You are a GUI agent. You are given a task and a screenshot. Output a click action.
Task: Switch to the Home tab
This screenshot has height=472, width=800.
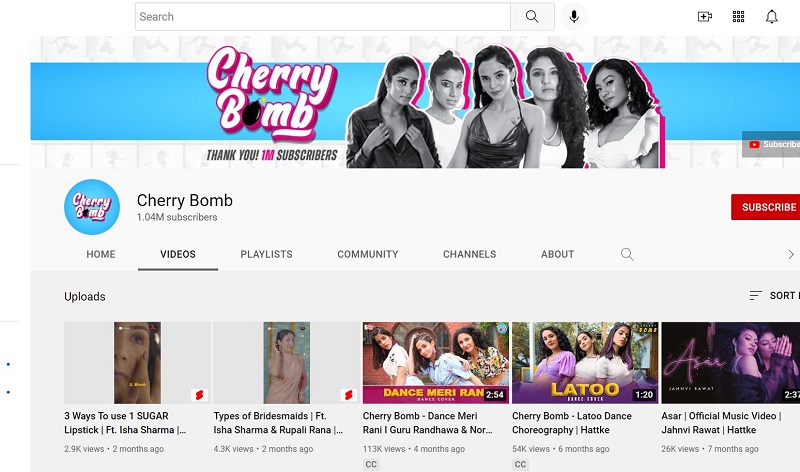(101, 254)
